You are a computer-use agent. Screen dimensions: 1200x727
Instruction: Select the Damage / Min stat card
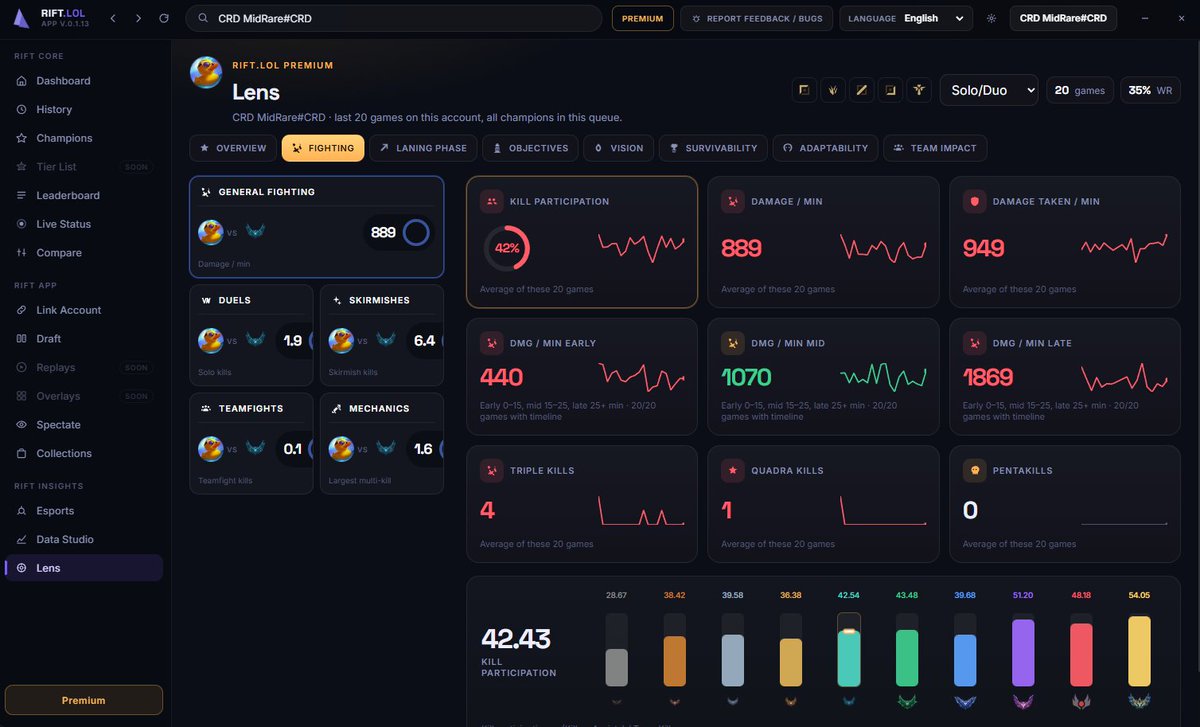[x=823, y=242]
